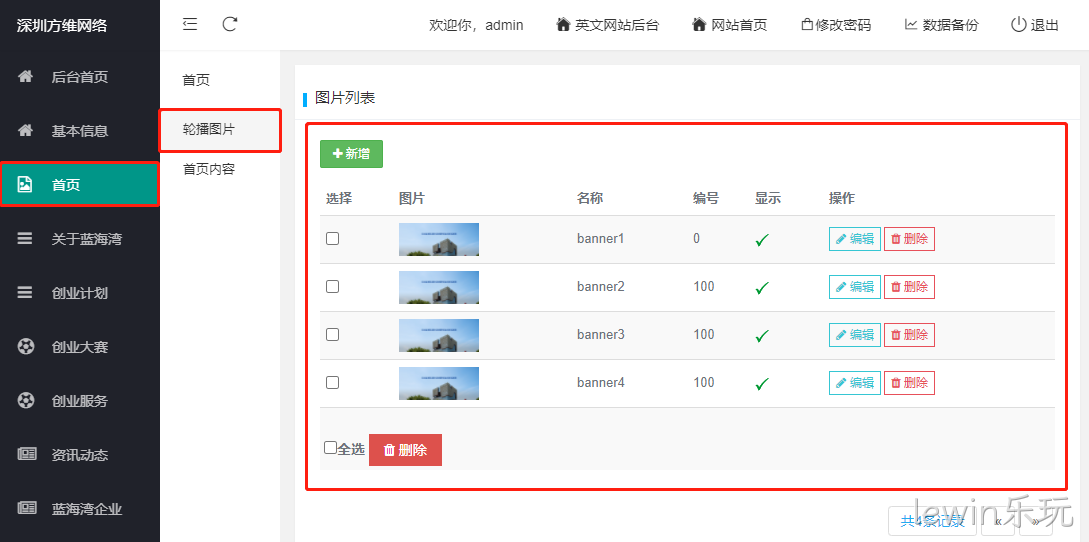Image resolution: width=1089 pixels, height=542 pixels.
Task: Click the ball icon beside 创业大赛
Action: (26, 346)
